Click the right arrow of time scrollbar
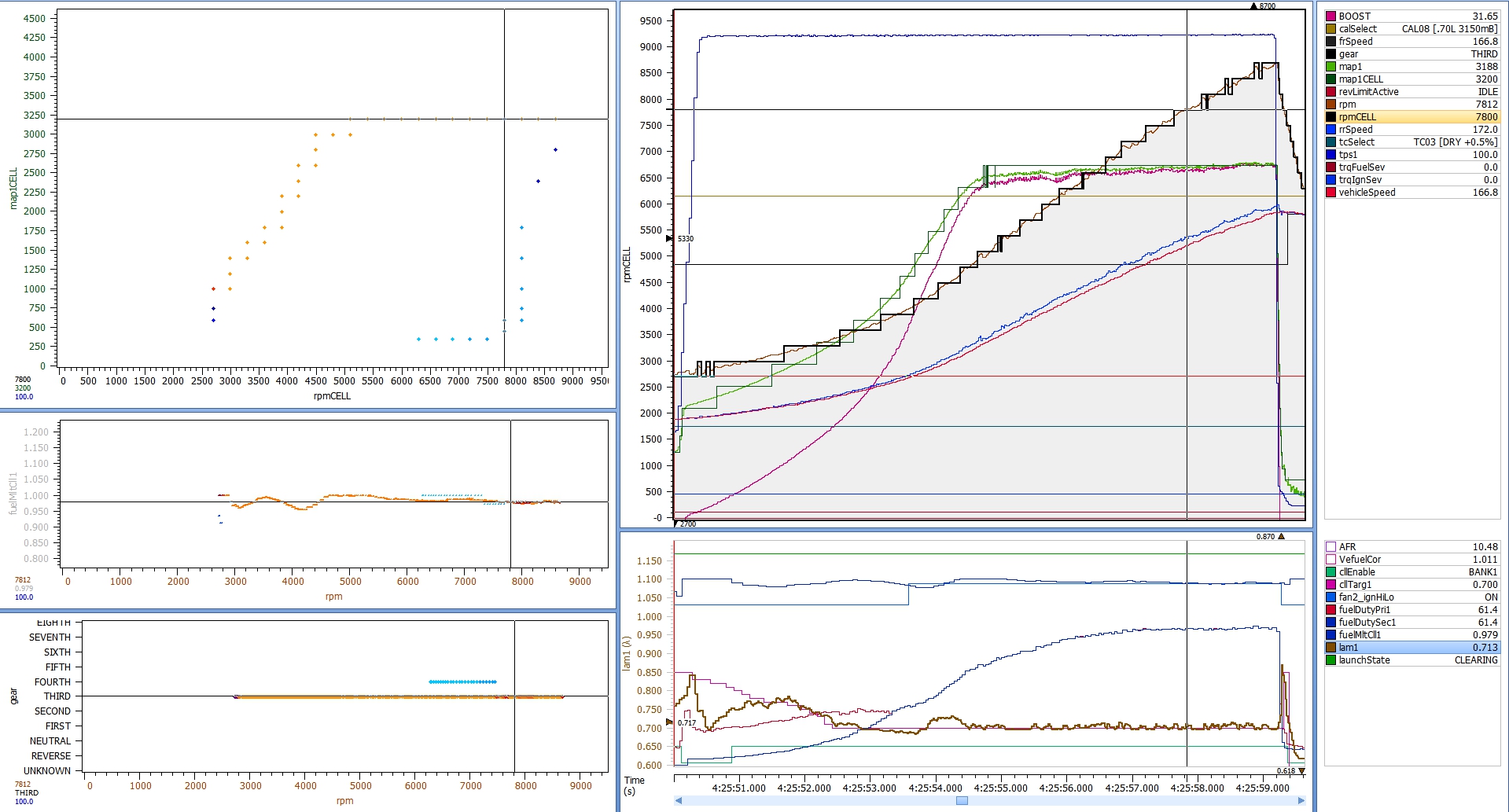 click(x=1301, y=801)
